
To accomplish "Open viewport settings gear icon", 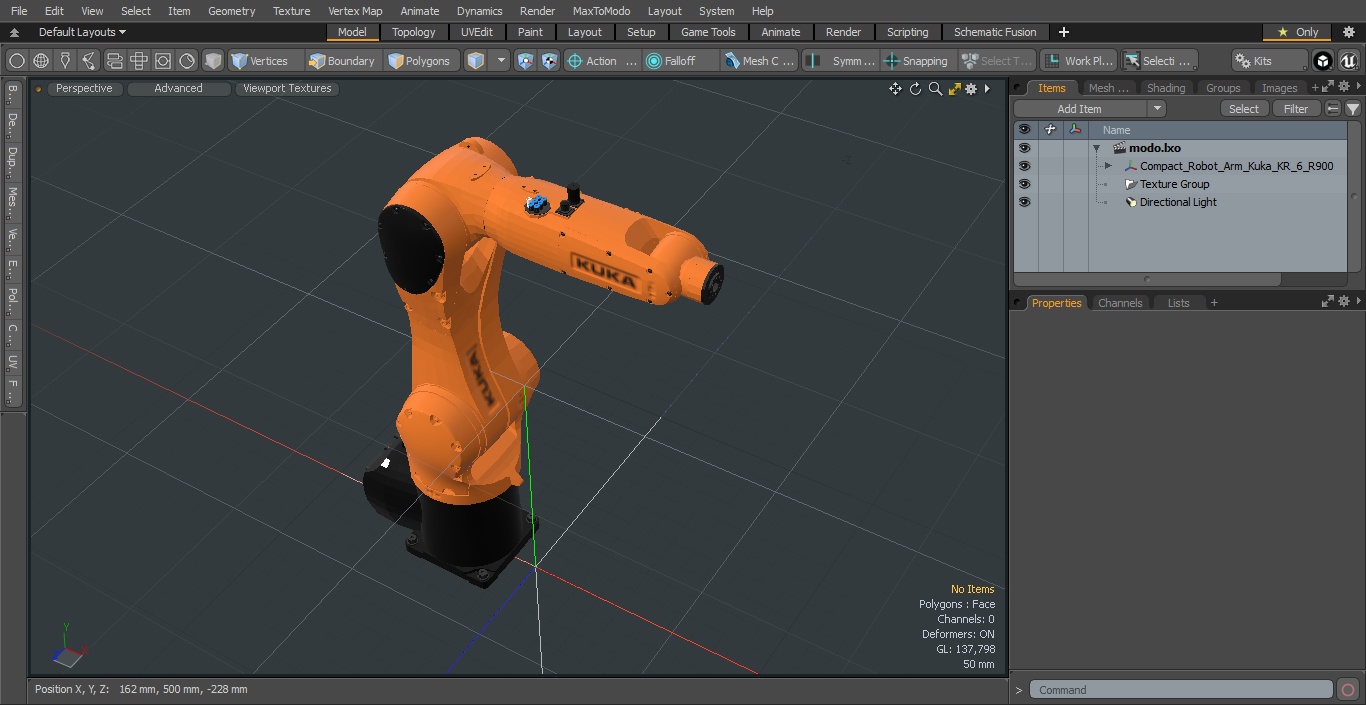I will click(x=971, y=89).
